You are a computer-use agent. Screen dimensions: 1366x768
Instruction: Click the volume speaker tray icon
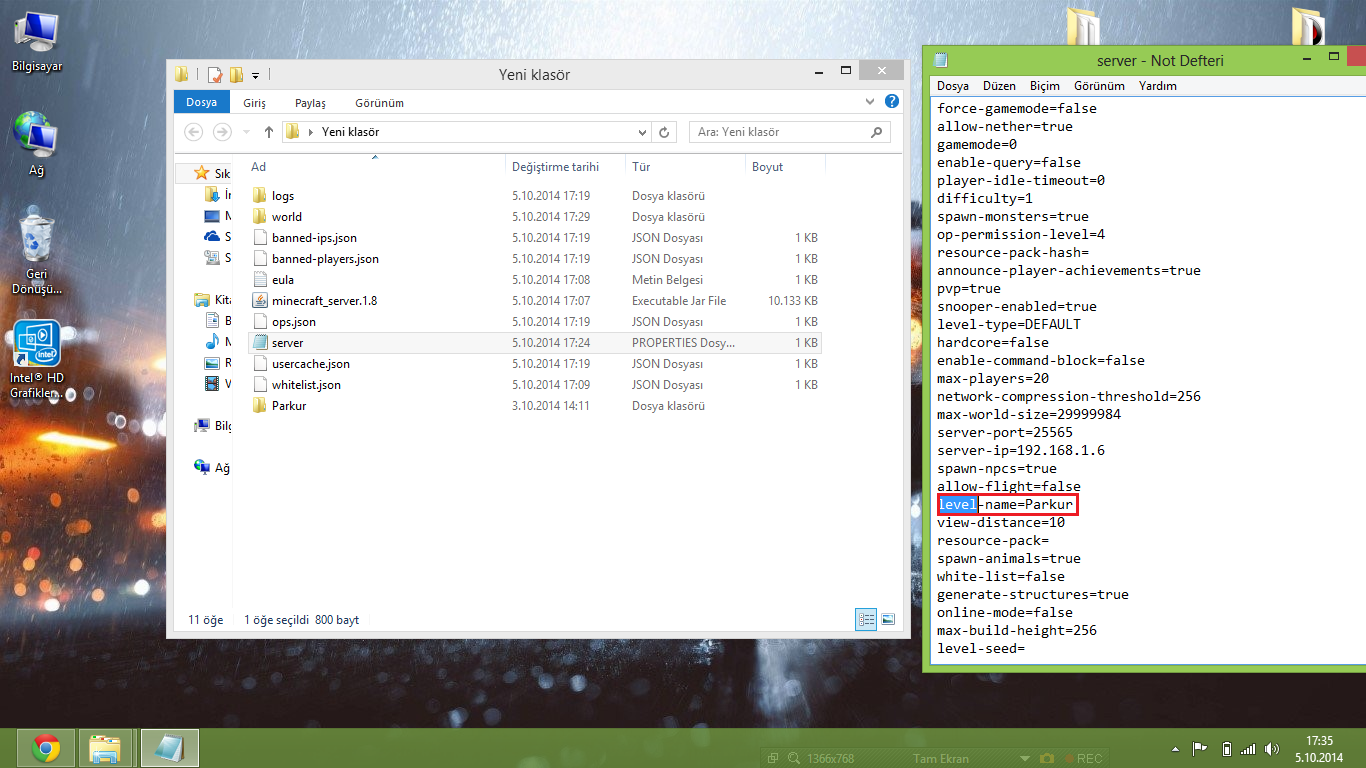click(x=1271, y=748)
